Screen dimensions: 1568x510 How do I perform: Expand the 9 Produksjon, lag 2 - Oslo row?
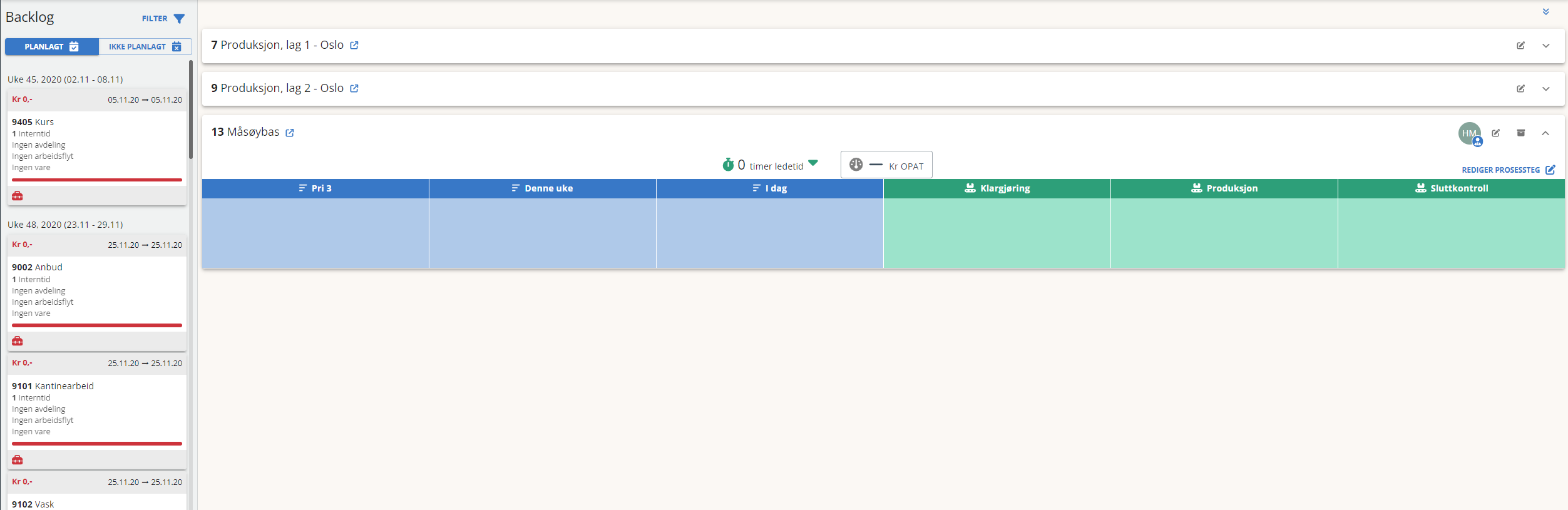click(1546, 89)
